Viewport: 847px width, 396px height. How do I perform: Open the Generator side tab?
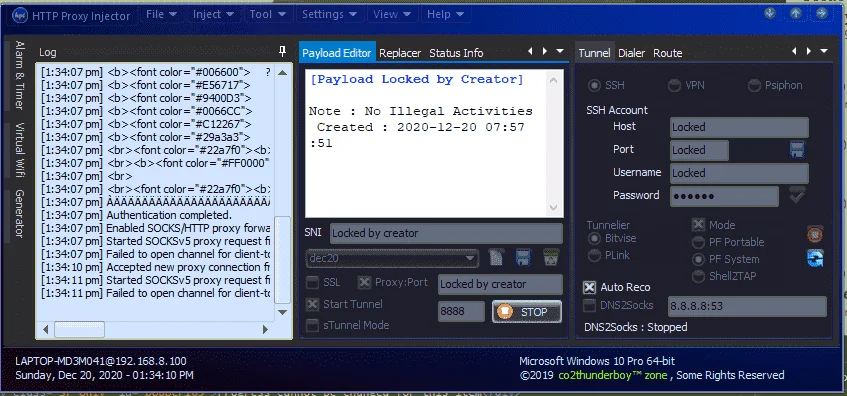(19, 213)
